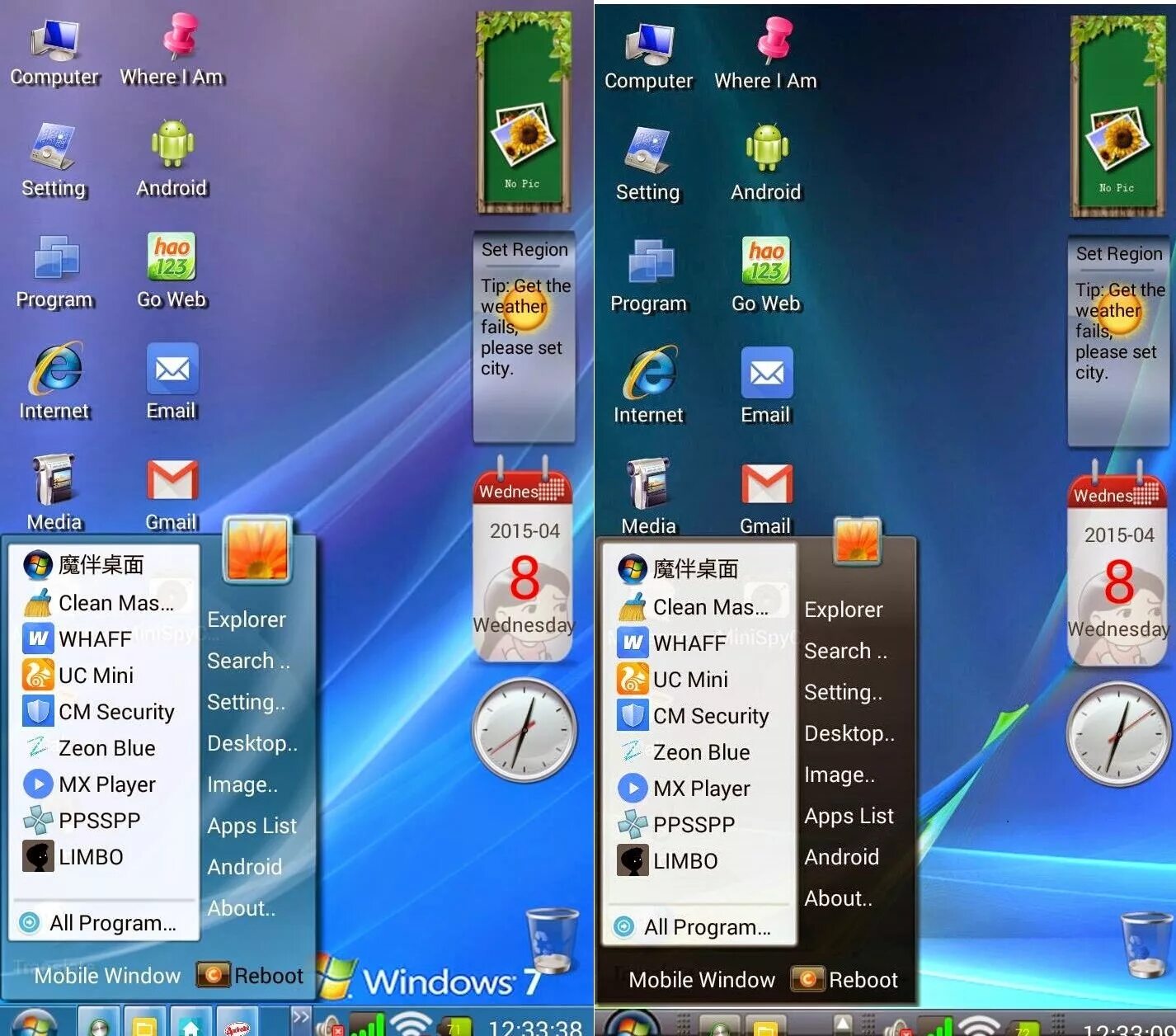Image resolution: width=1176 pixels, height=1036 pixels.
Task: Launch hao123 Go Web icon, right desktop
Action: tap(766, 261)
